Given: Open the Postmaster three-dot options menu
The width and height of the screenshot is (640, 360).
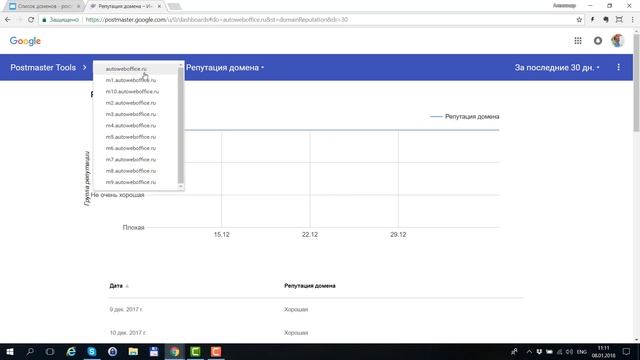Looking at the screenshot, I should tap(618, 67).
